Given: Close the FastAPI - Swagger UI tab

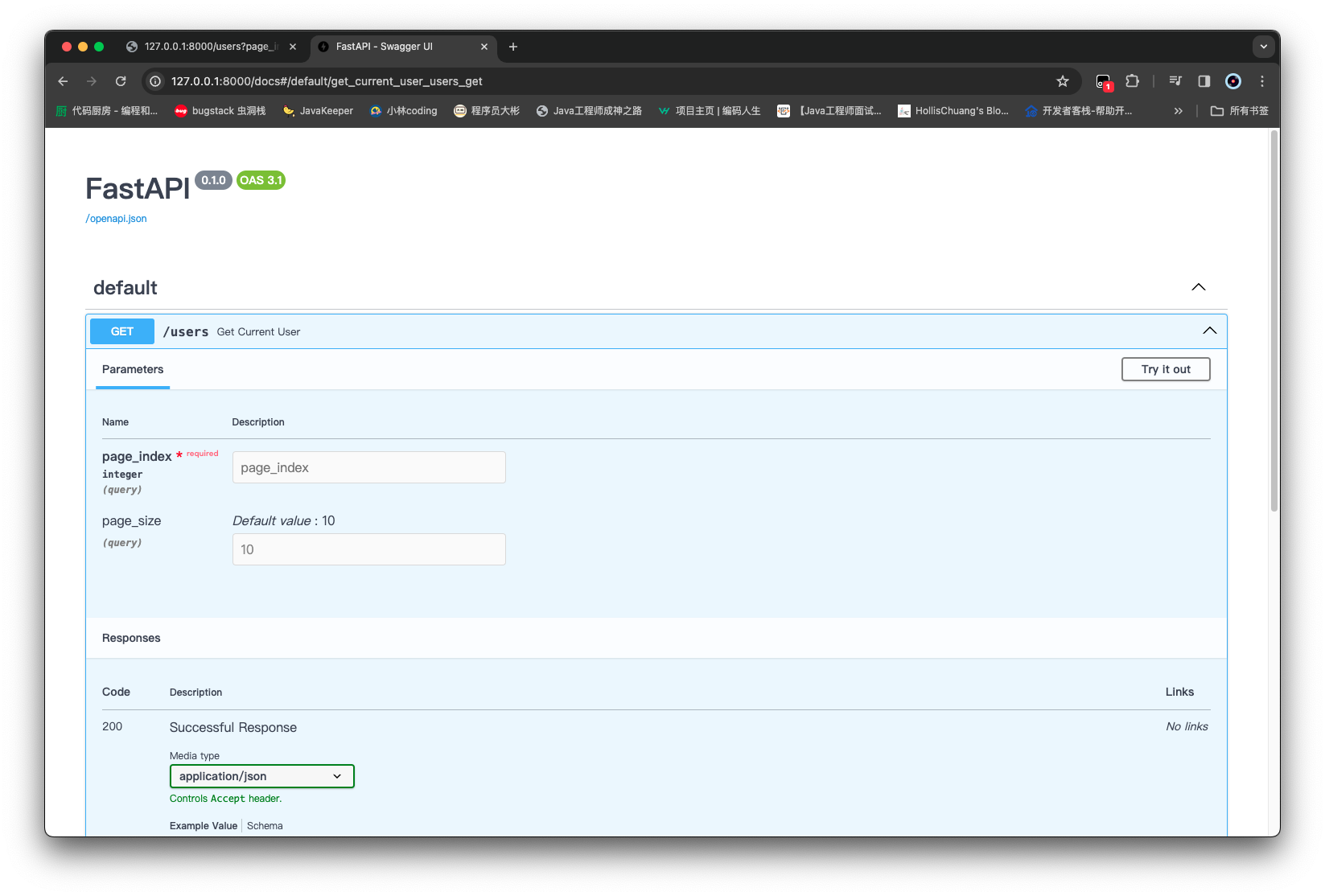Looking at the screenshot, I should [x=484, y=47].
